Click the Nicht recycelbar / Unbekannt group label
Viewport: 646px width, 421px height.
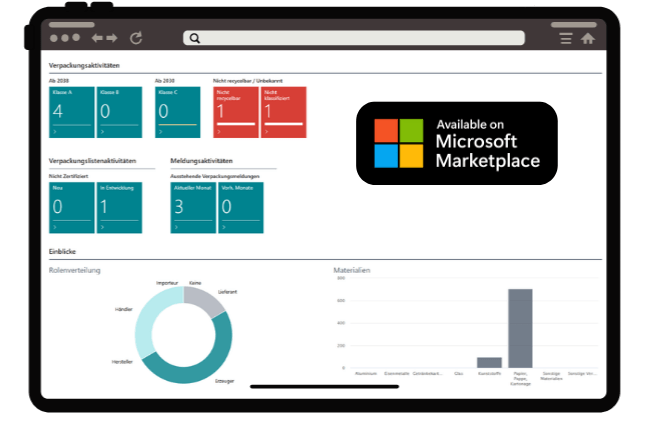(248, 81)
